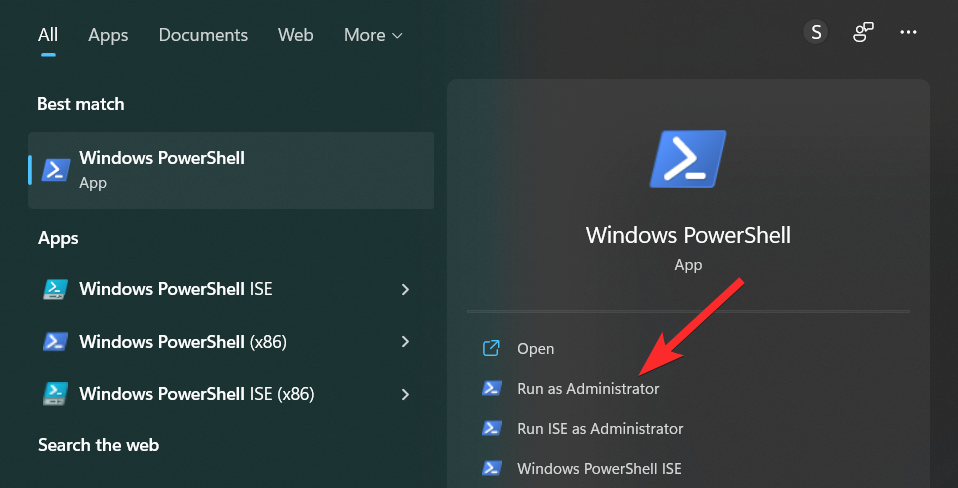
Task: Click the large PowerShell logo in details pane
Action: (688, 159)
